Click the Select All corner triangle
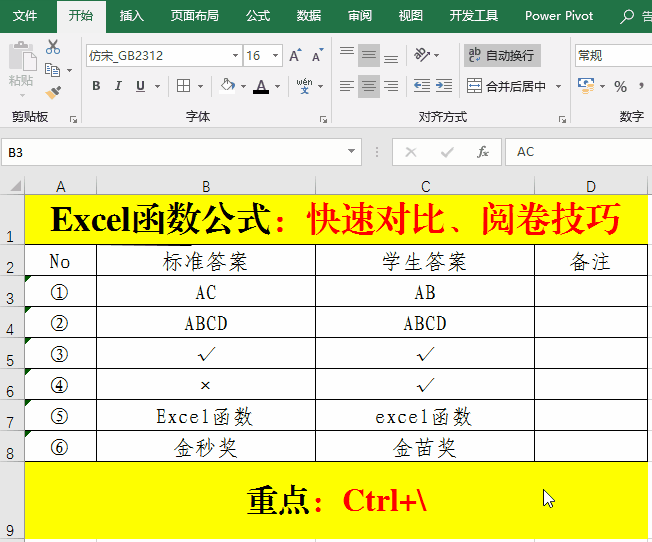This screenshot has height=542, width=652. pyautogui.click(x=15, y=186)
